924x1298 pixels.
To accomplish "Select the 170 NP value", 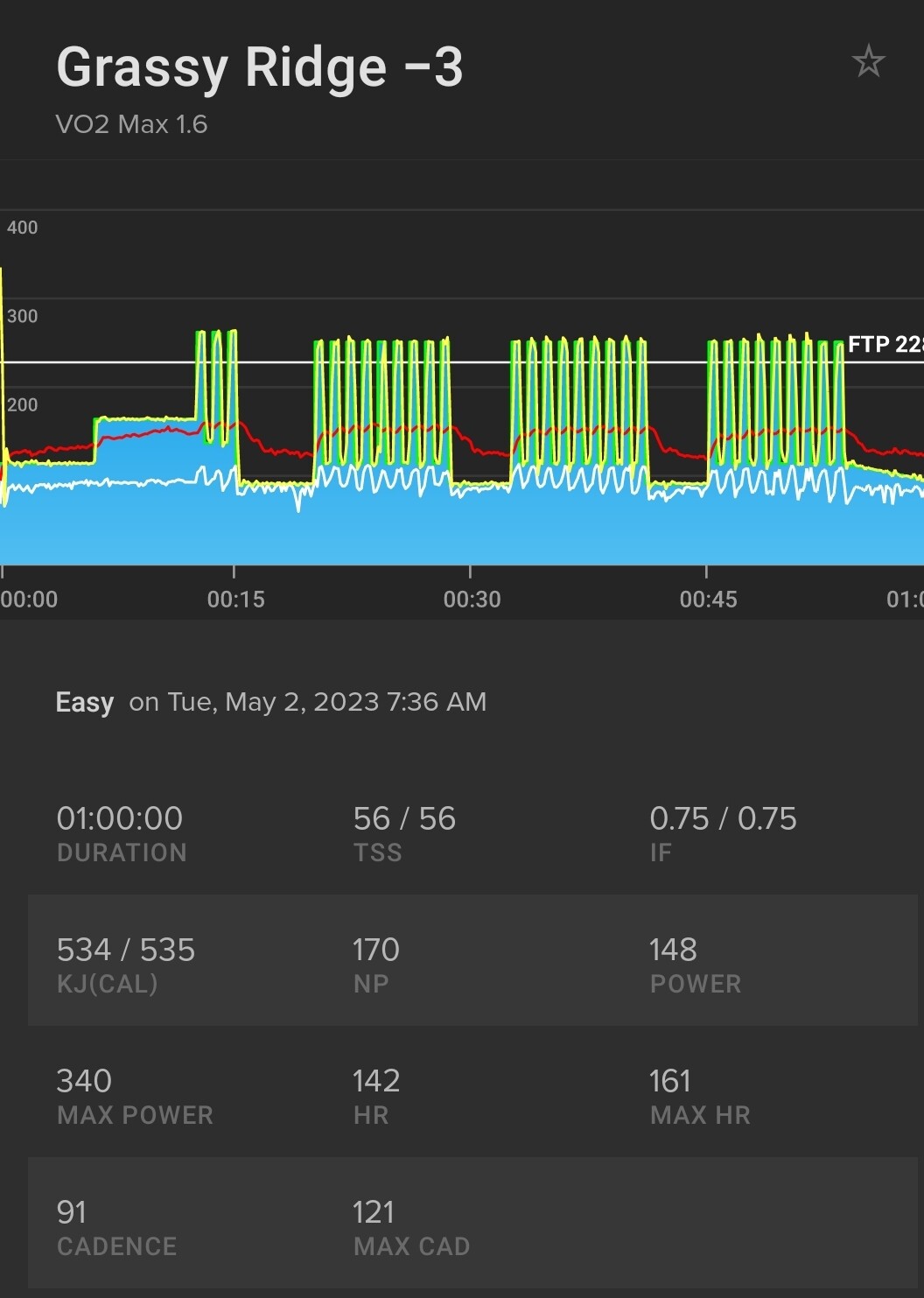I will (x=376, y=950).
